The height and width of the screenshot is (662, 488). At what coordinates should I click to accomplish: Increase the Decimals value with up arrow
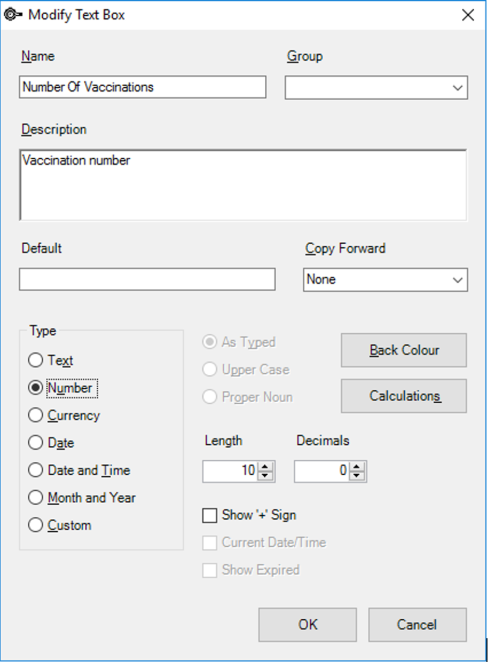click(357, 467)
